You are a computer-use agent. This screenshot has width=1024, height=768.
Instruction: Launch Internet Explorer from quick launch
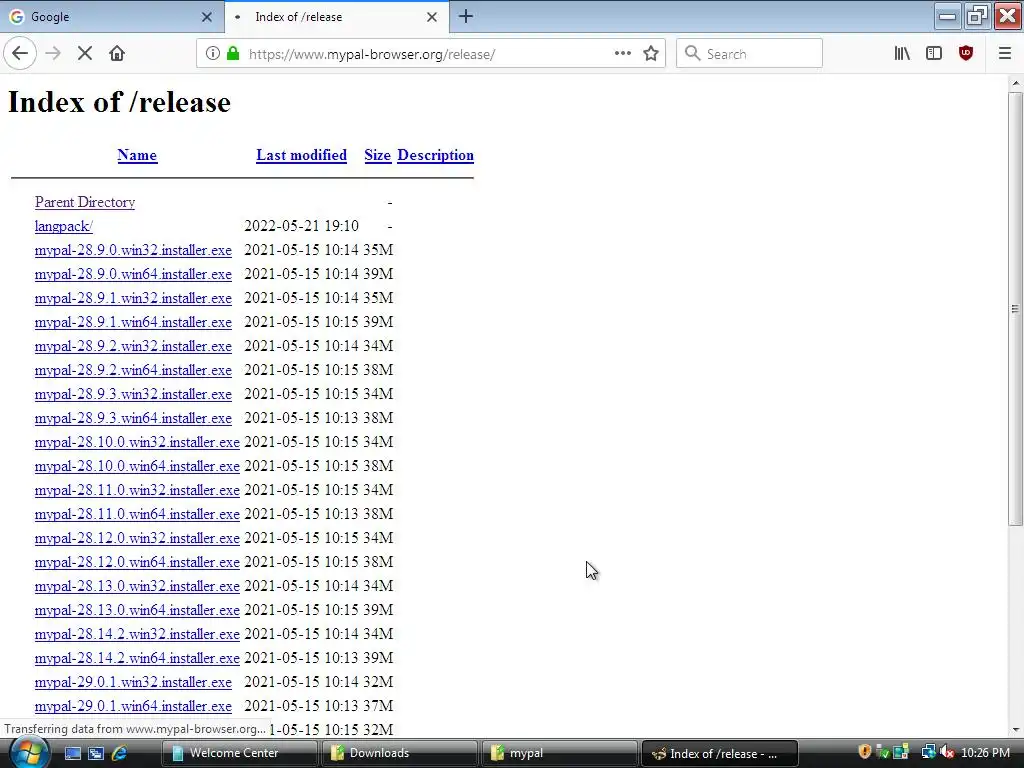(120, 753)
